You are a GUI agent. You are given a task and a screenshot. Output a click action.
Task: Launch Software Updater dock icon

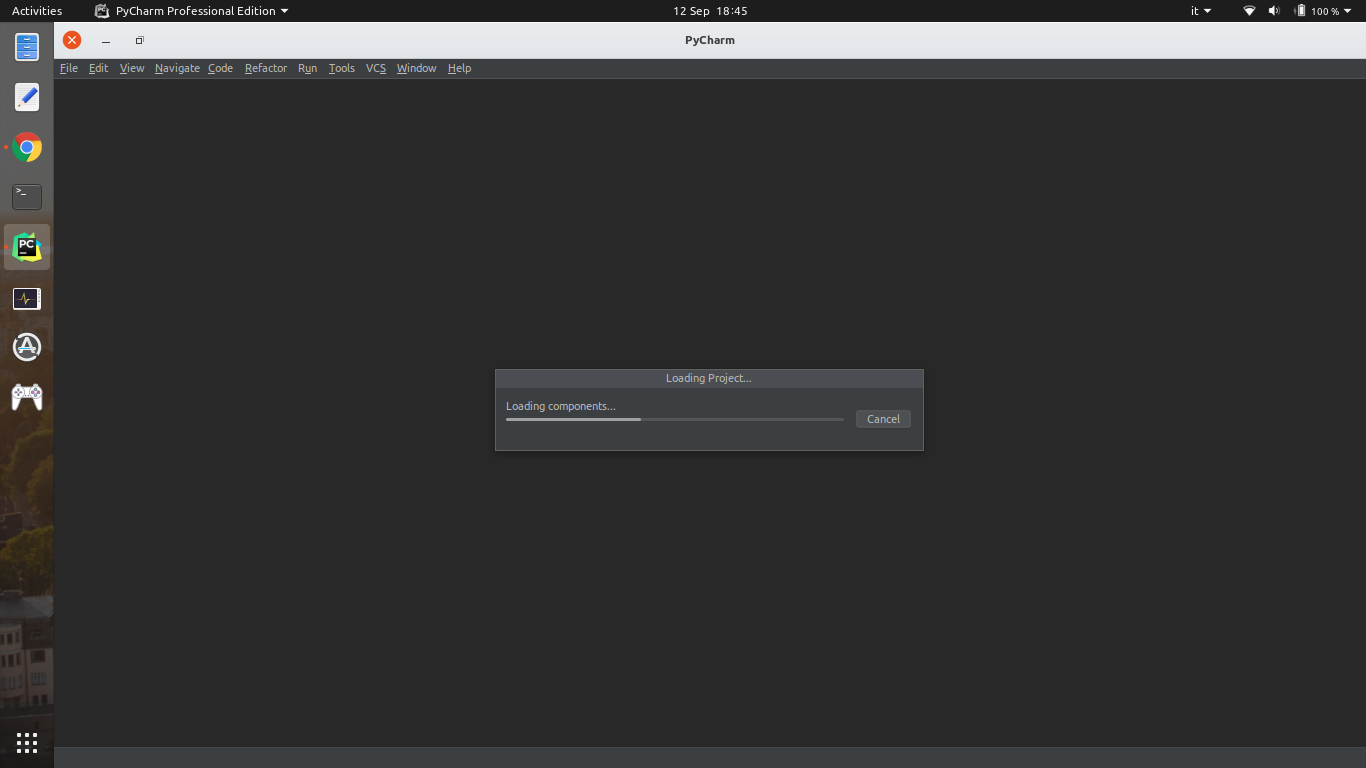[27, 347]
